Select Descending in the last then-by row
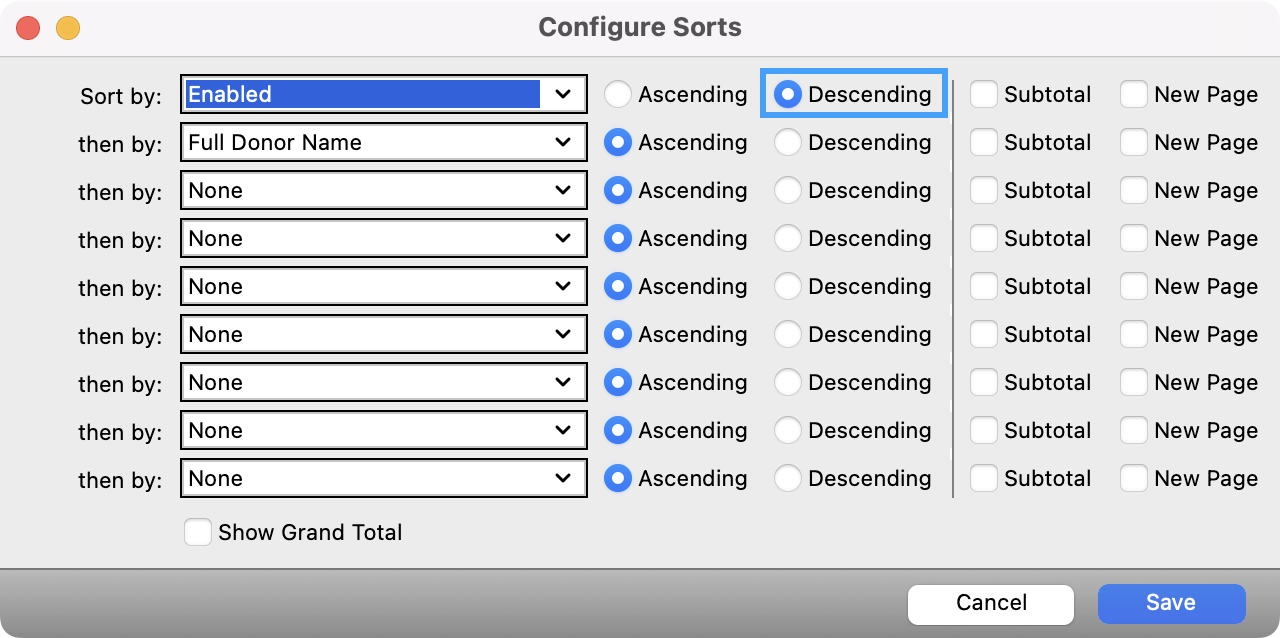Screen dimensions: 1280x638 [x=788, y=478]
